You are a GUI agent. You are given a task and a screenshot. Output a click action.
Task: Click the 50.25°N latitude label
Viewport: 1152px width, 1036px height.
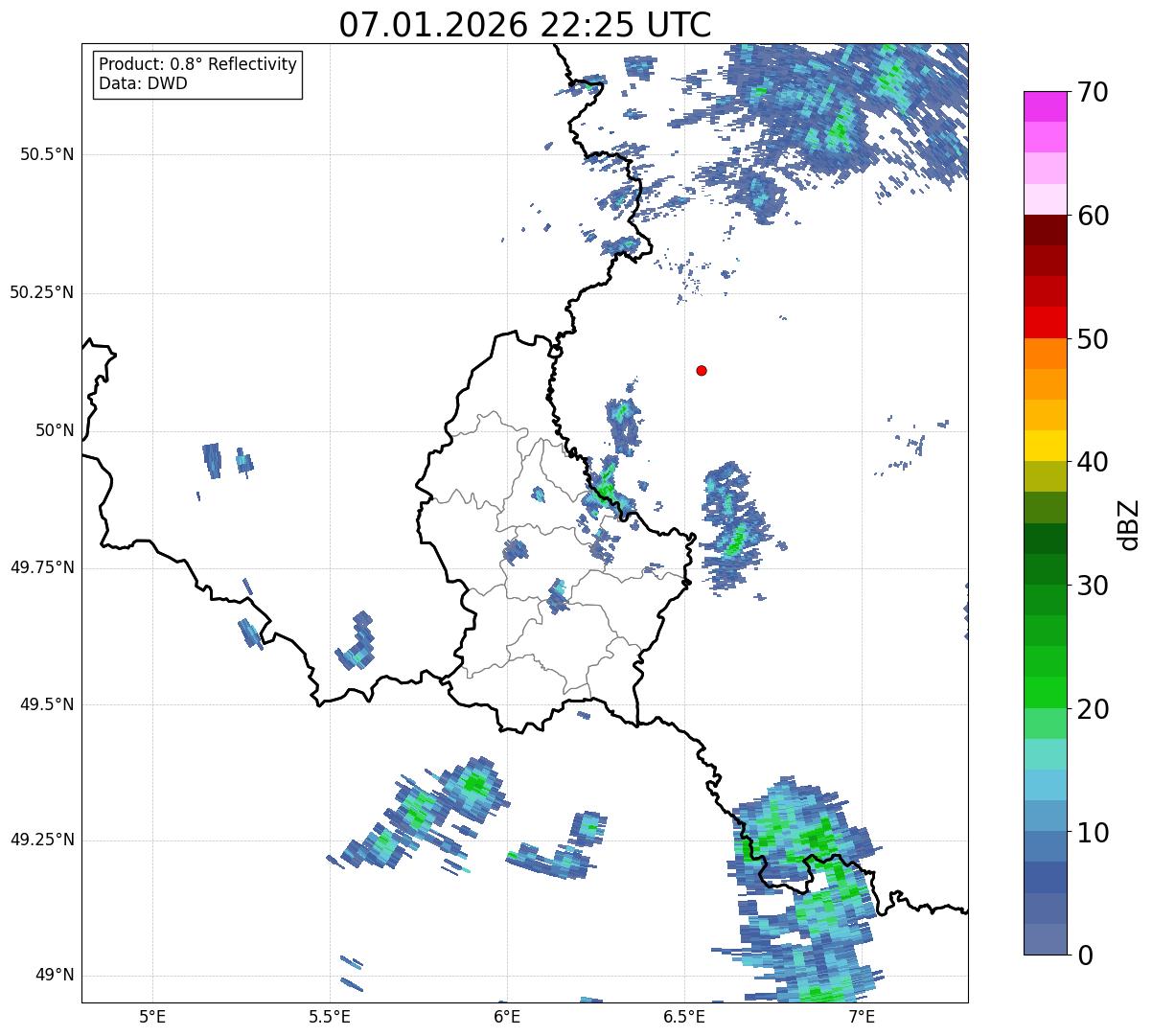(42, 292)
